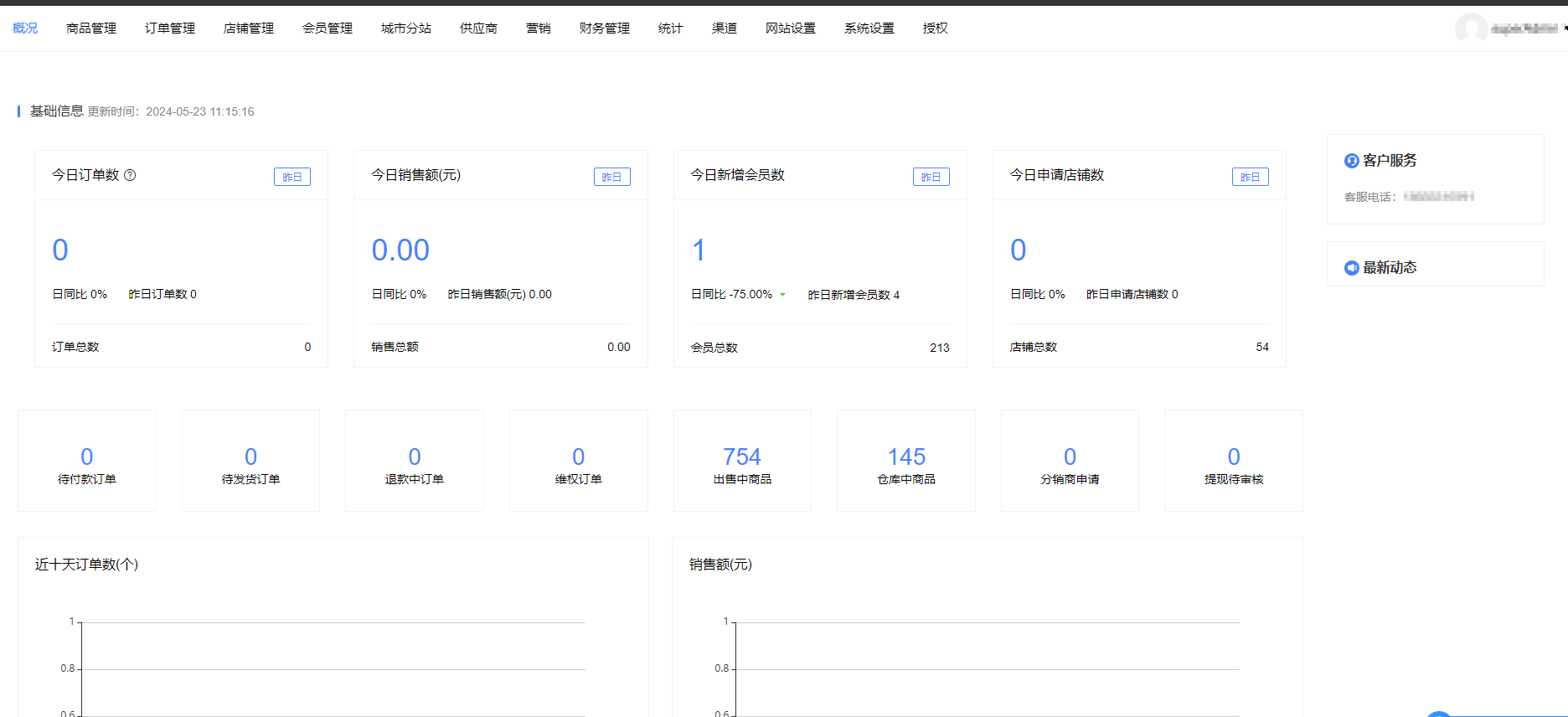Click 店铺总数 value 54
Viewport: 1568px width, 717px height.
click(1262, 347)
